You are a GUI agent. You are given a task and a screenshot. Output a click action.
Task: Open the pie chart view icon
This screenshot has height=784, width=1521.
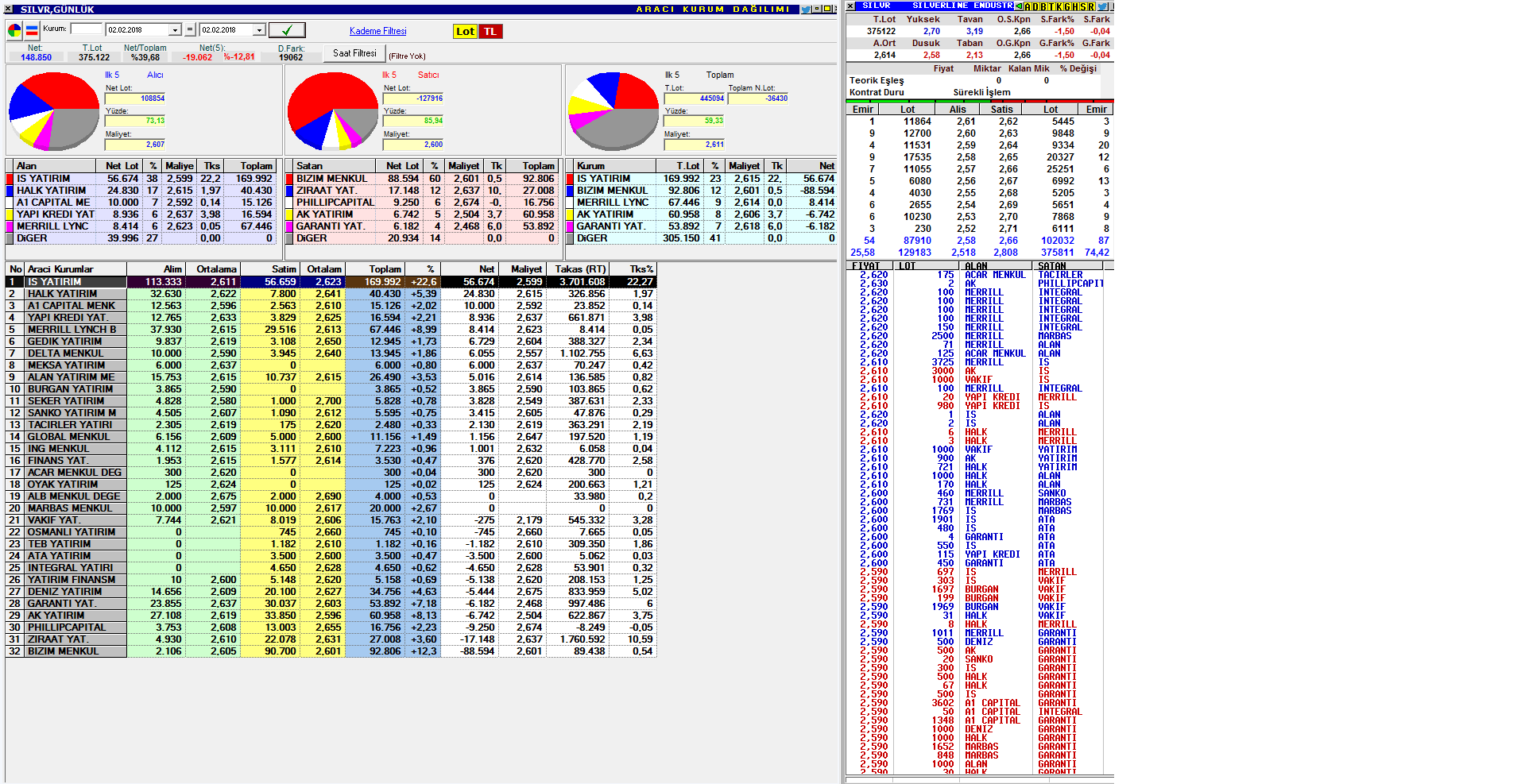click(14, 31)
